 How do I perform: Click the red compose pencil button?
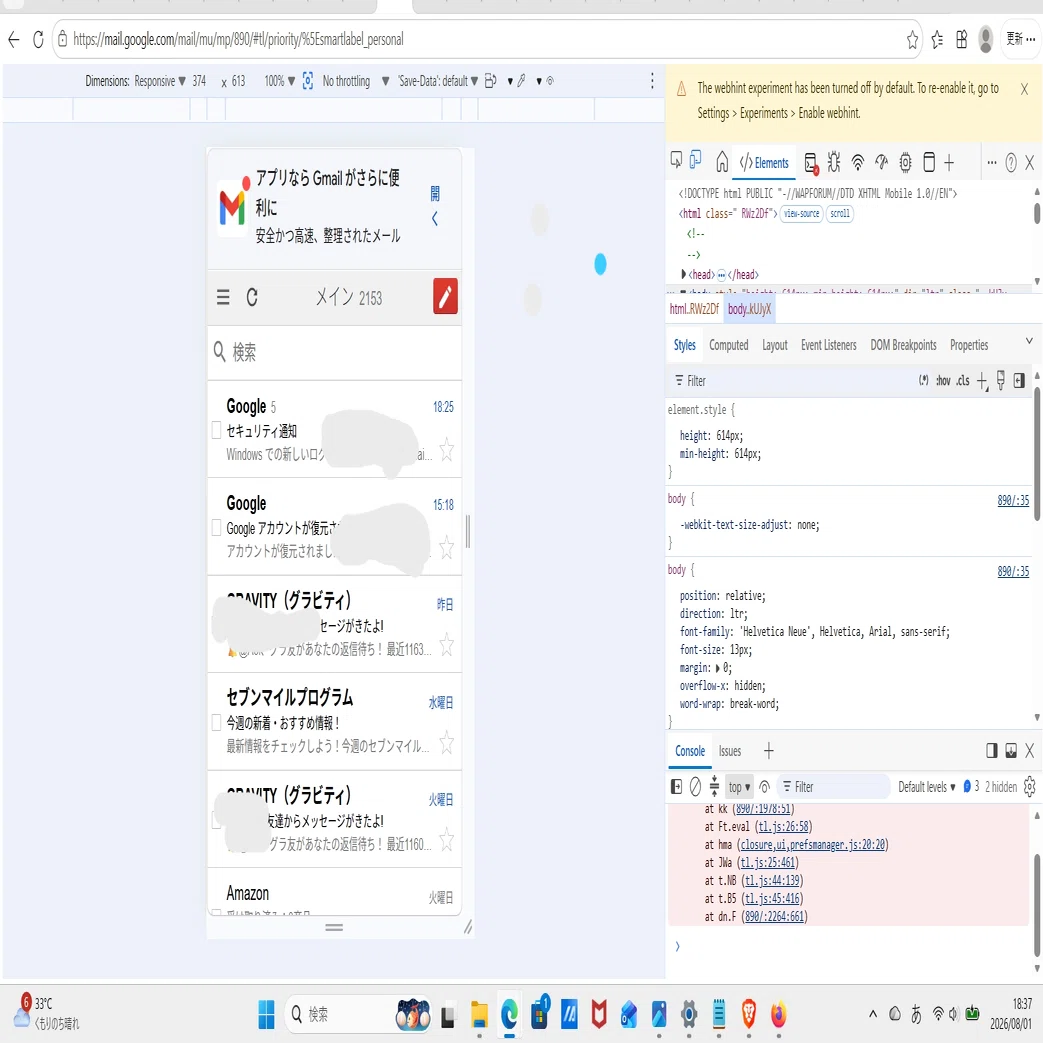tap(445, 296)
